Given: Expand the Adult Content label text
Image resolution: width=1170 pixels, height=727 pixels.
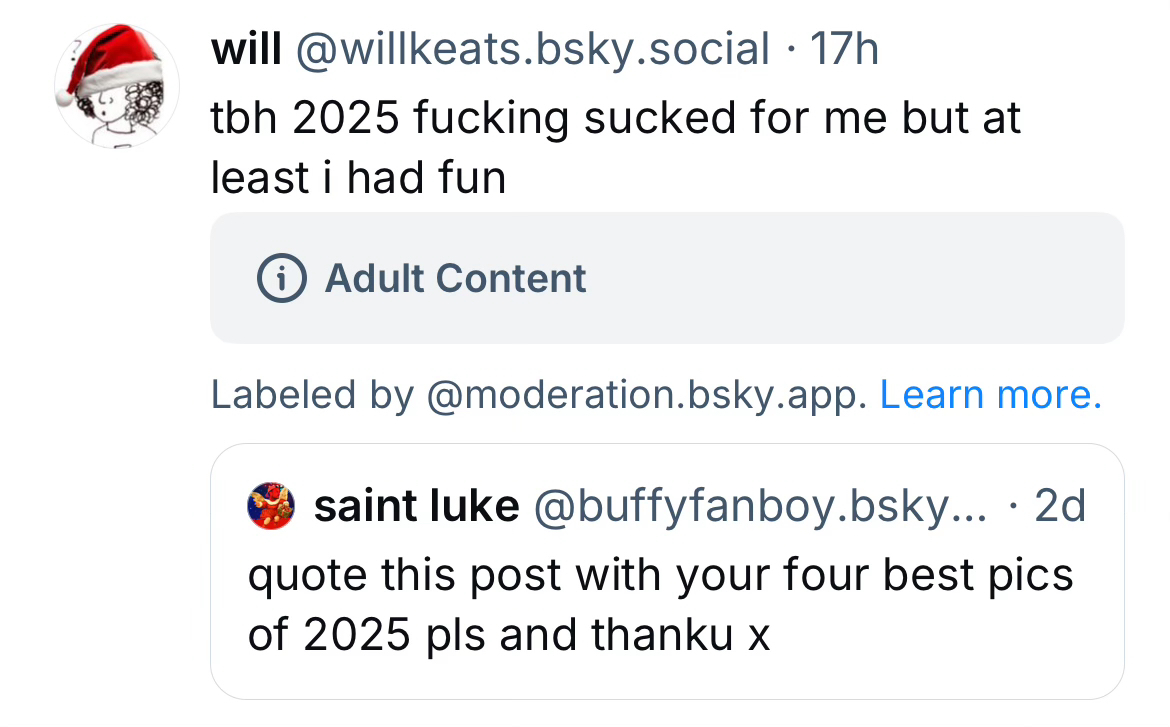Looking at the screenshot, I should 456,278.
